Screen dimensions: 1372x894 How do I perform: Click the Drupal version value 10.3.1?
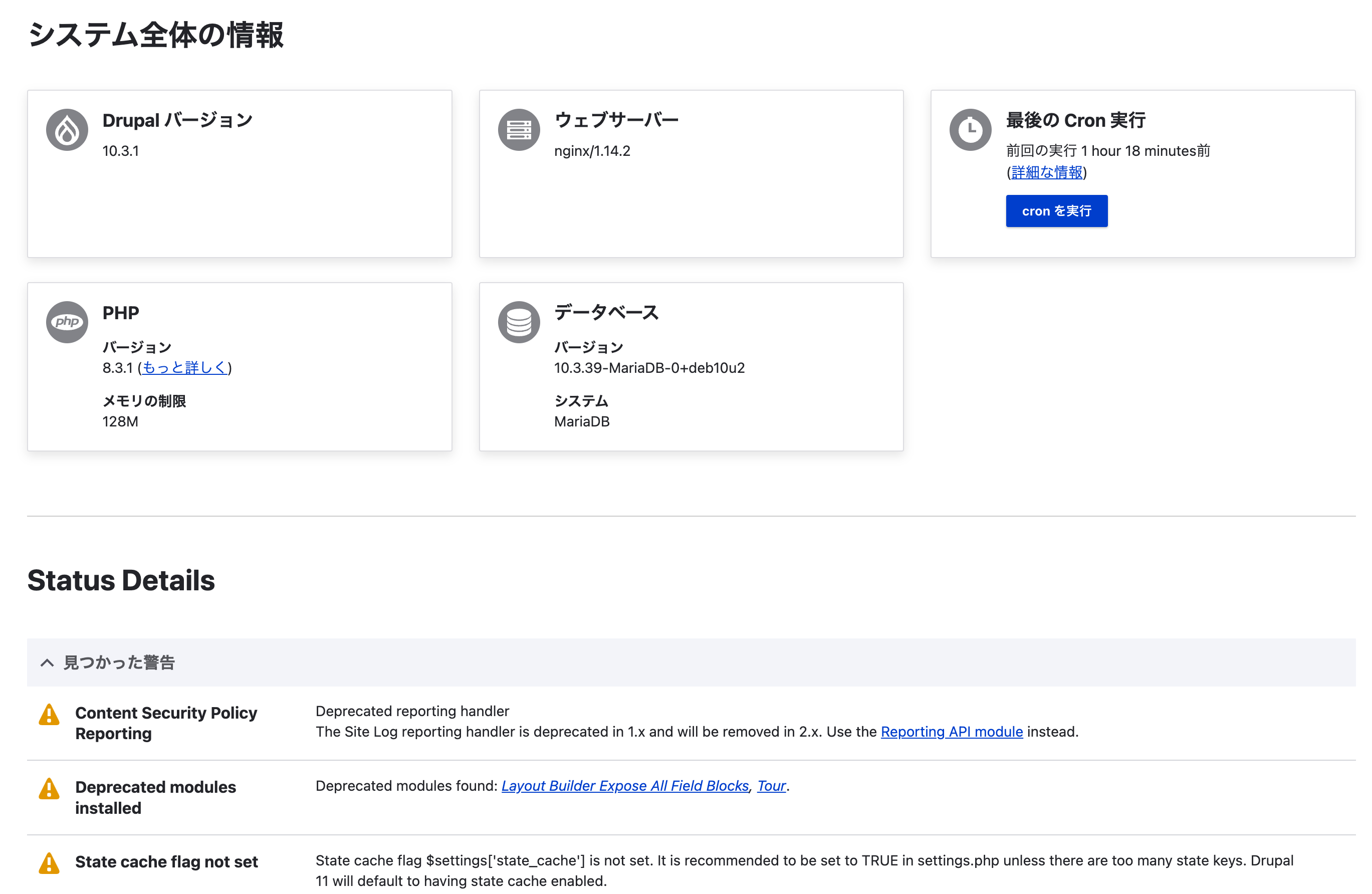tap(120, 151)
